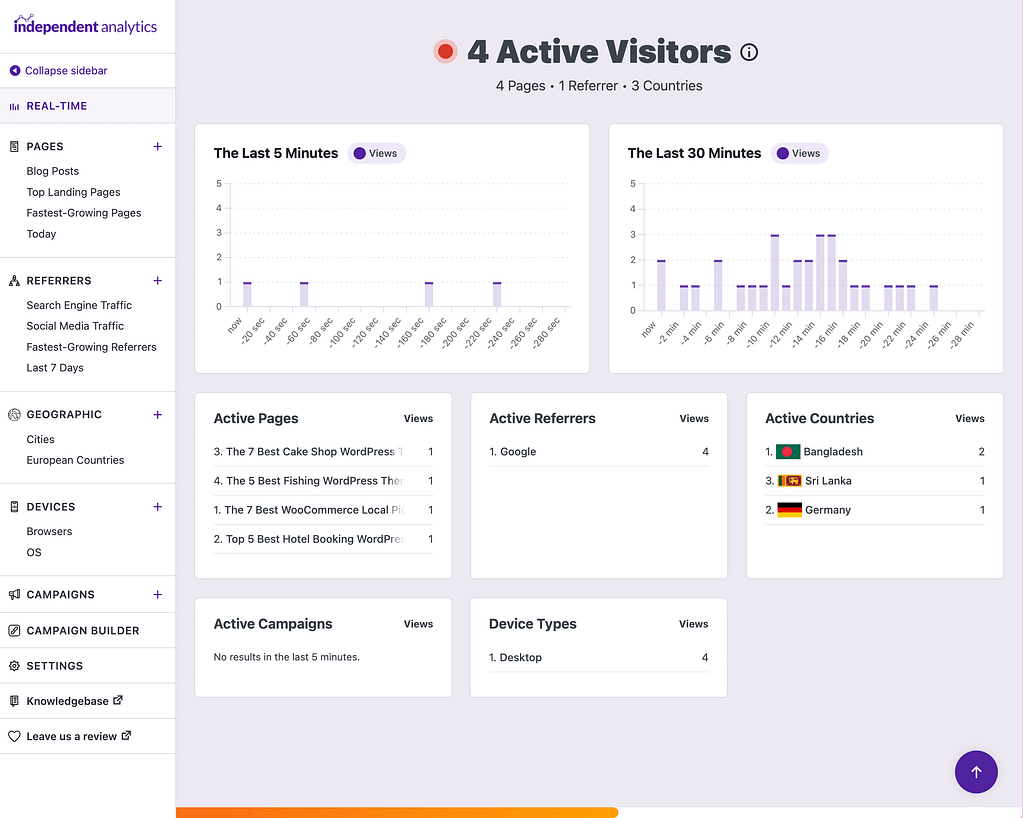Toggle the Views badge on Last 30 Minutes chart
Viewport: 1023px width, 818px height.
tap(800, 153)
